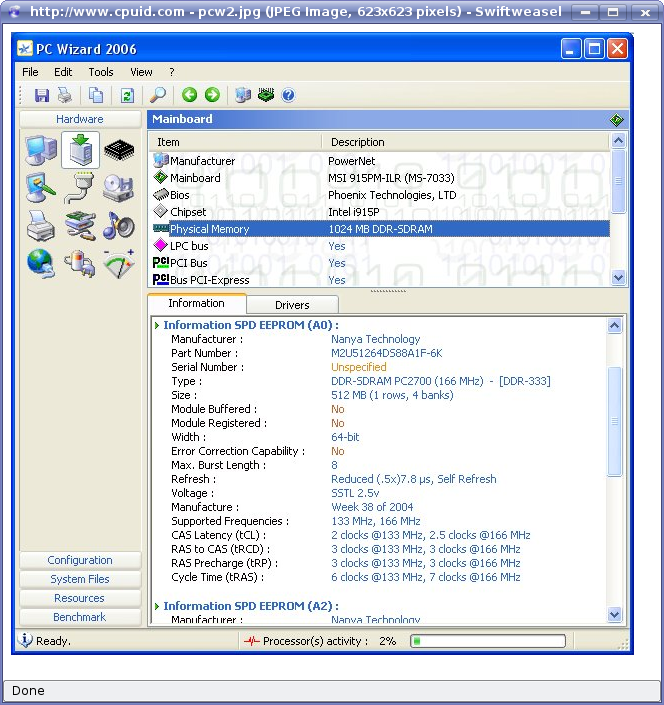Click the green chip toolbar icon
The width and height of the screenshot is (664, 705).
tap(266, 95)
